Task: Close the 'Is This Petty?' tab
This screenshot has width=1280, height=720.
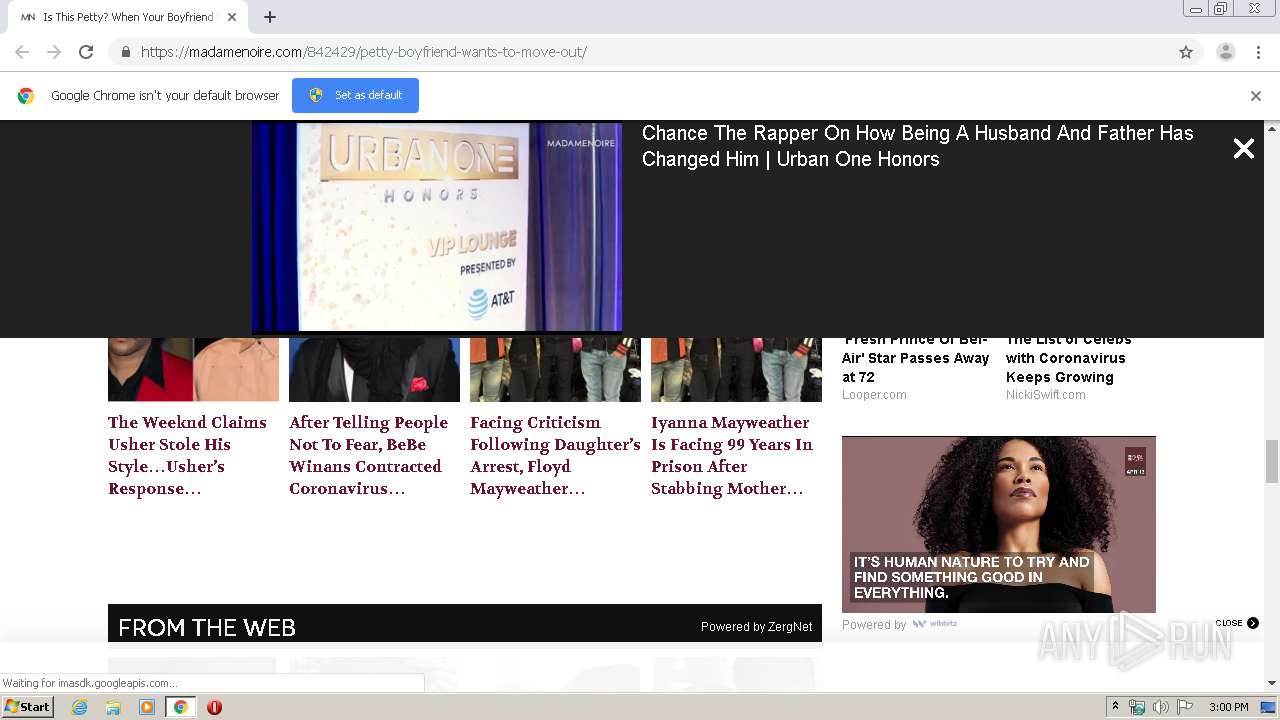Action: pos(232,17)
